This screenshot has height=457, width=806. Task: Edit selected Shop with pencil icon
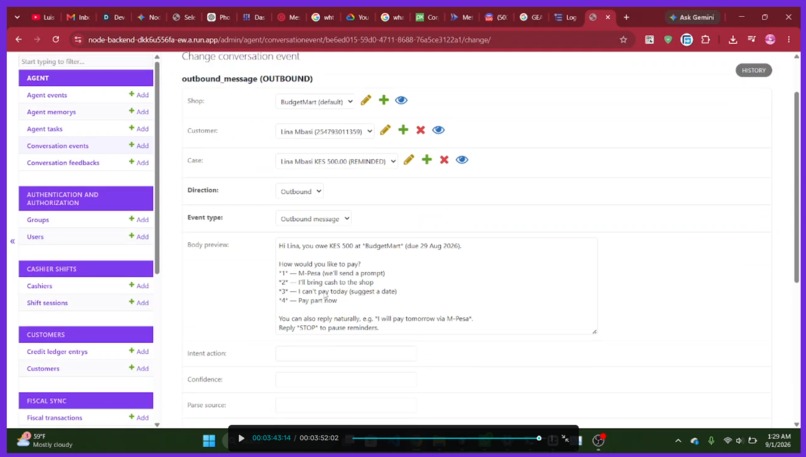pos(365,100)
